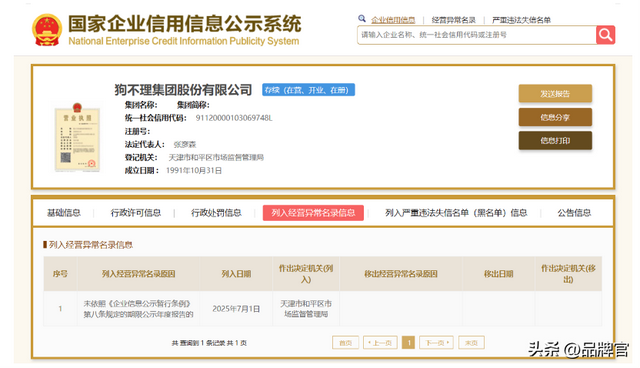Click the 上一页 pagination button
The width and height of the screenshot is (640, 368).
380,343
